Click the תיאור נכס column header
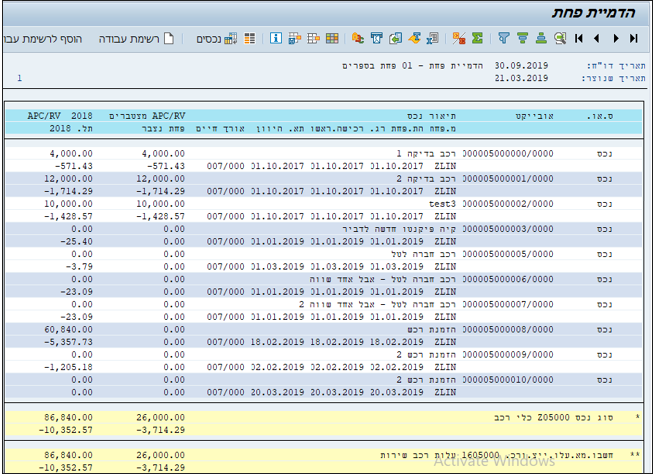The height and width of the screenshot is (476, 656). pyautogui.click(x=432, y=116)
